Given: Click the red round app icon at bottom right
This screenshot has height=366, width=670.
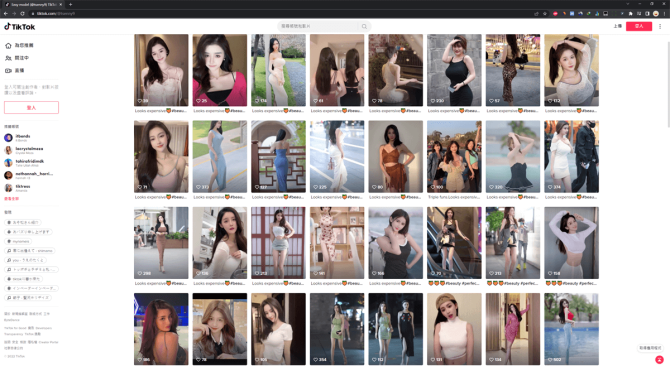Looking at the screenshot, I should [x=659, y=359].
